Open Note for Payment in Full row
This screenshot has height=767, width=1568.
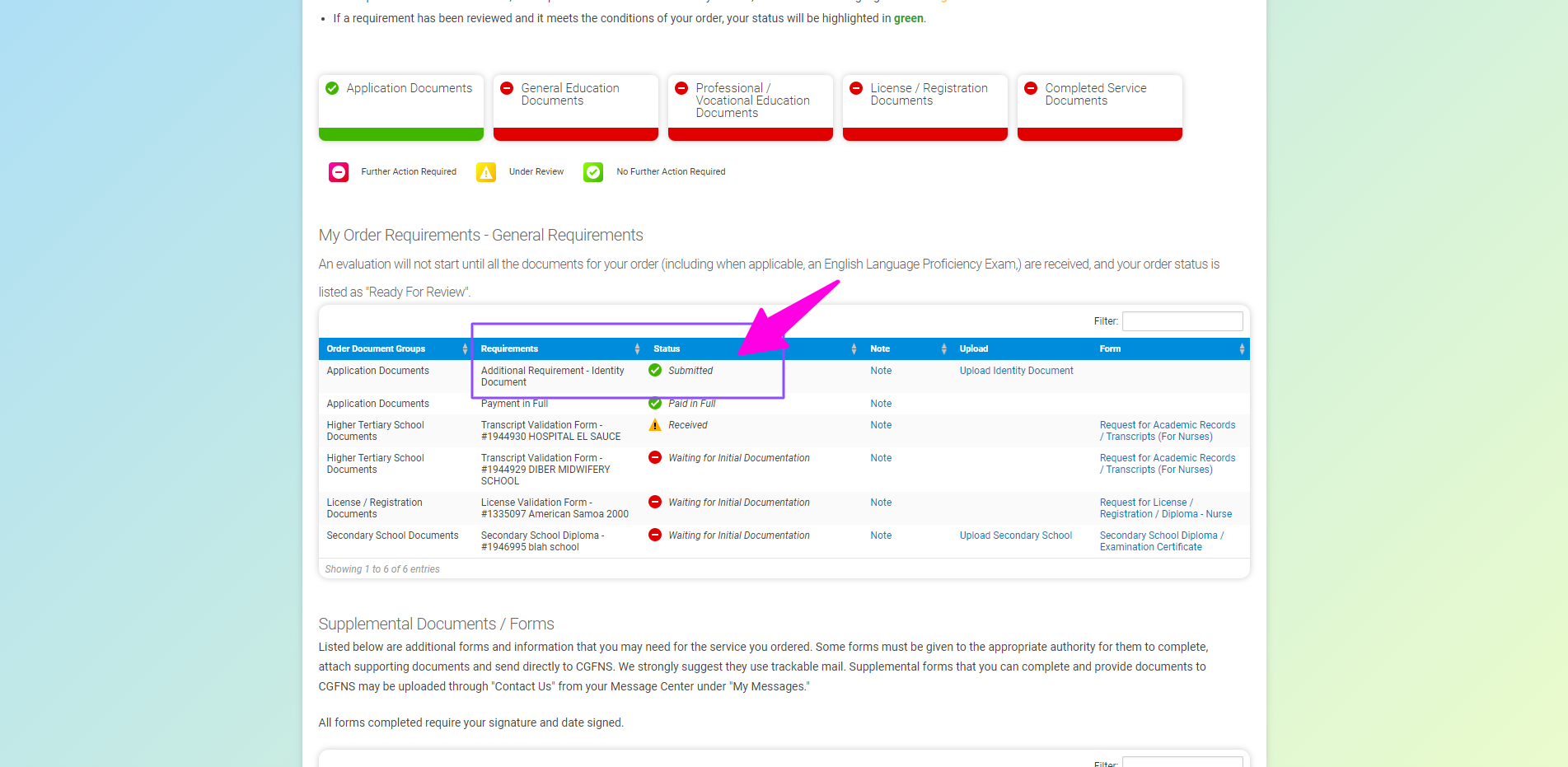881,404
